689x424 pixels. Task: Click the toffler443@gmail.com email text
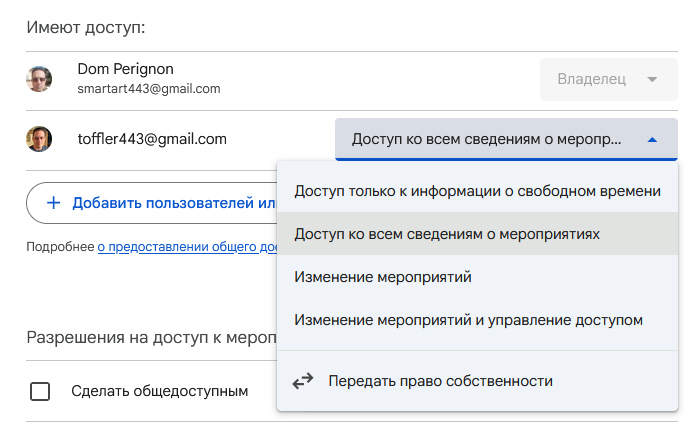(152, 139)
